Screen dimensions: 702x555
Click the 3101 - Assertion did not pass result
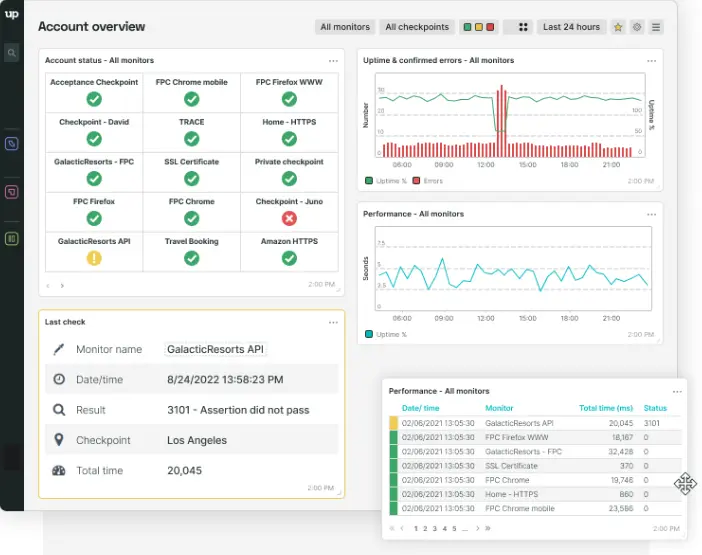pos(238,410)
